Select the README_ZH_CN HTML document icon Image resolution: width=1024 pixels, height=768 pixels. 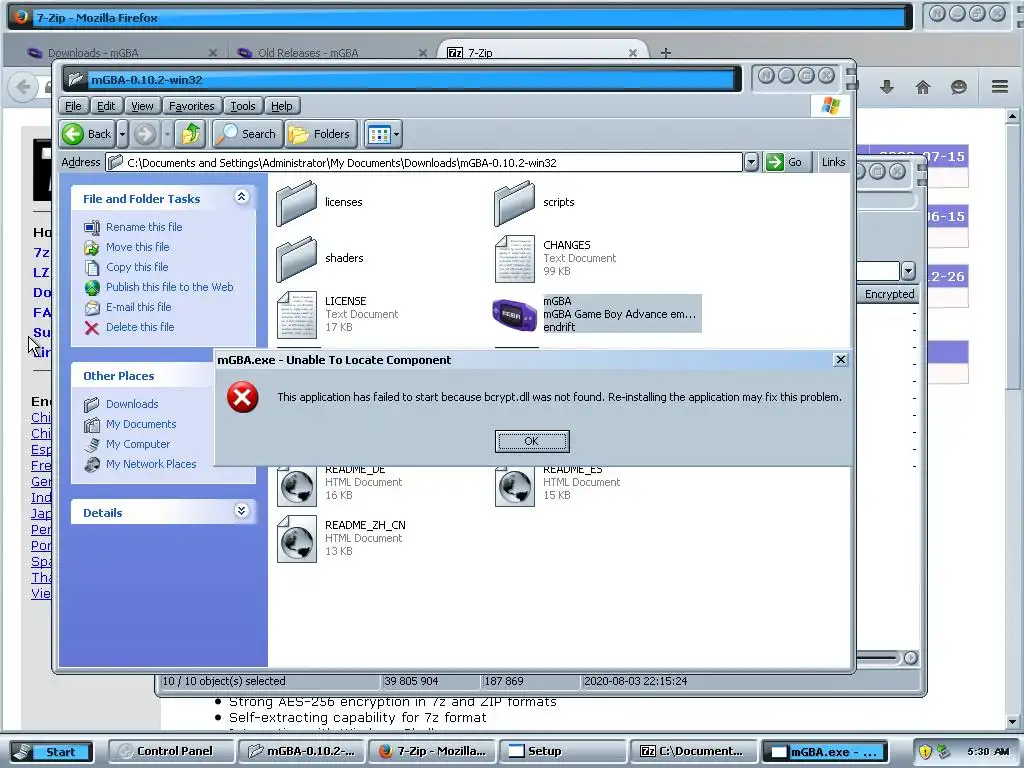(x=297, y=539)
